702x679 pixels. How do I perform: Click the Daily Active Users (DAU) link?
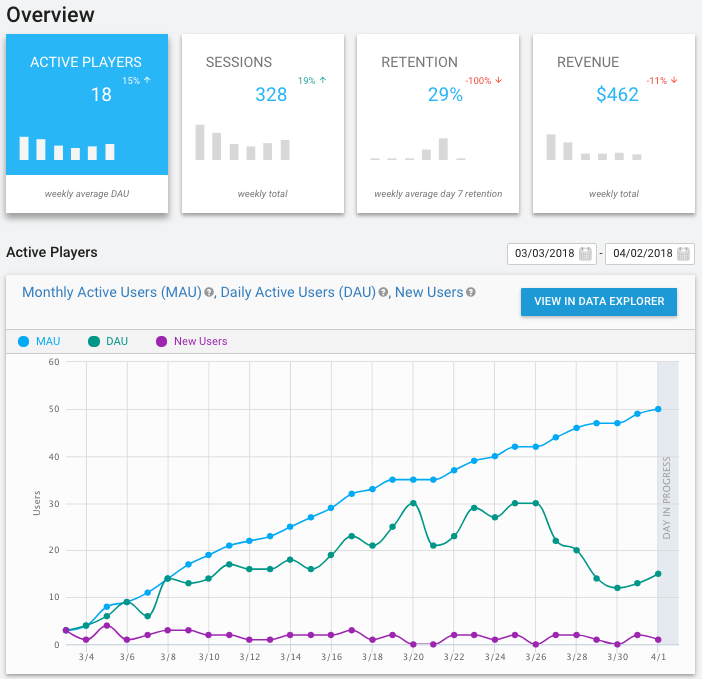coord(296,292)
